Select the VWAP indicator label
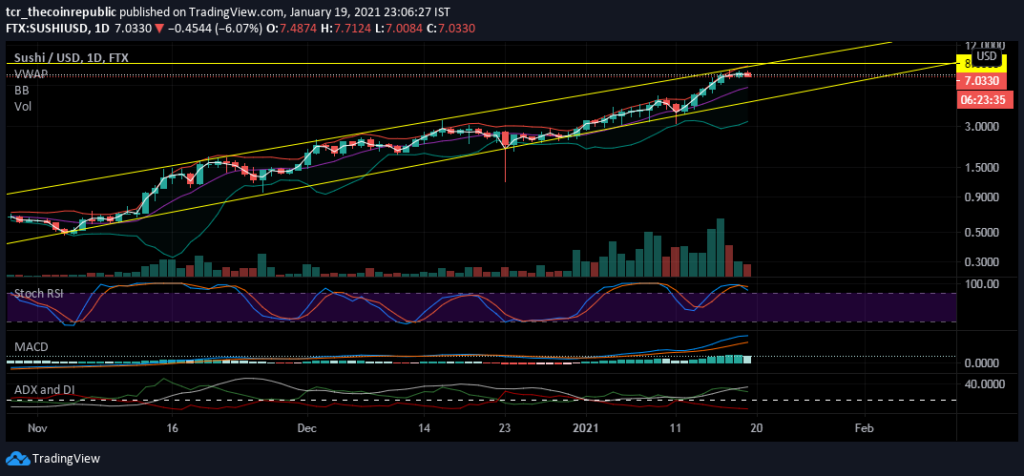Viewport: 1024px width, 476px height. 31,74
